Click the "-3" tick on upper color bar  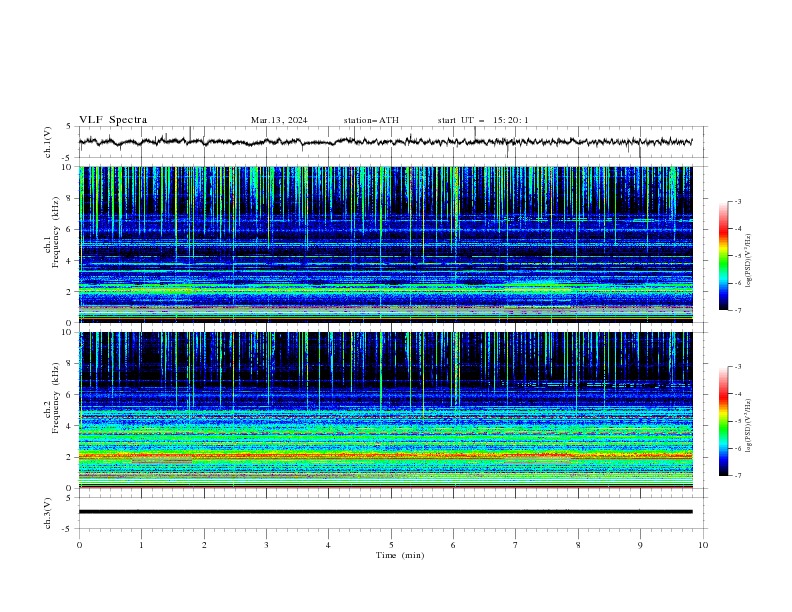[738, 201]
